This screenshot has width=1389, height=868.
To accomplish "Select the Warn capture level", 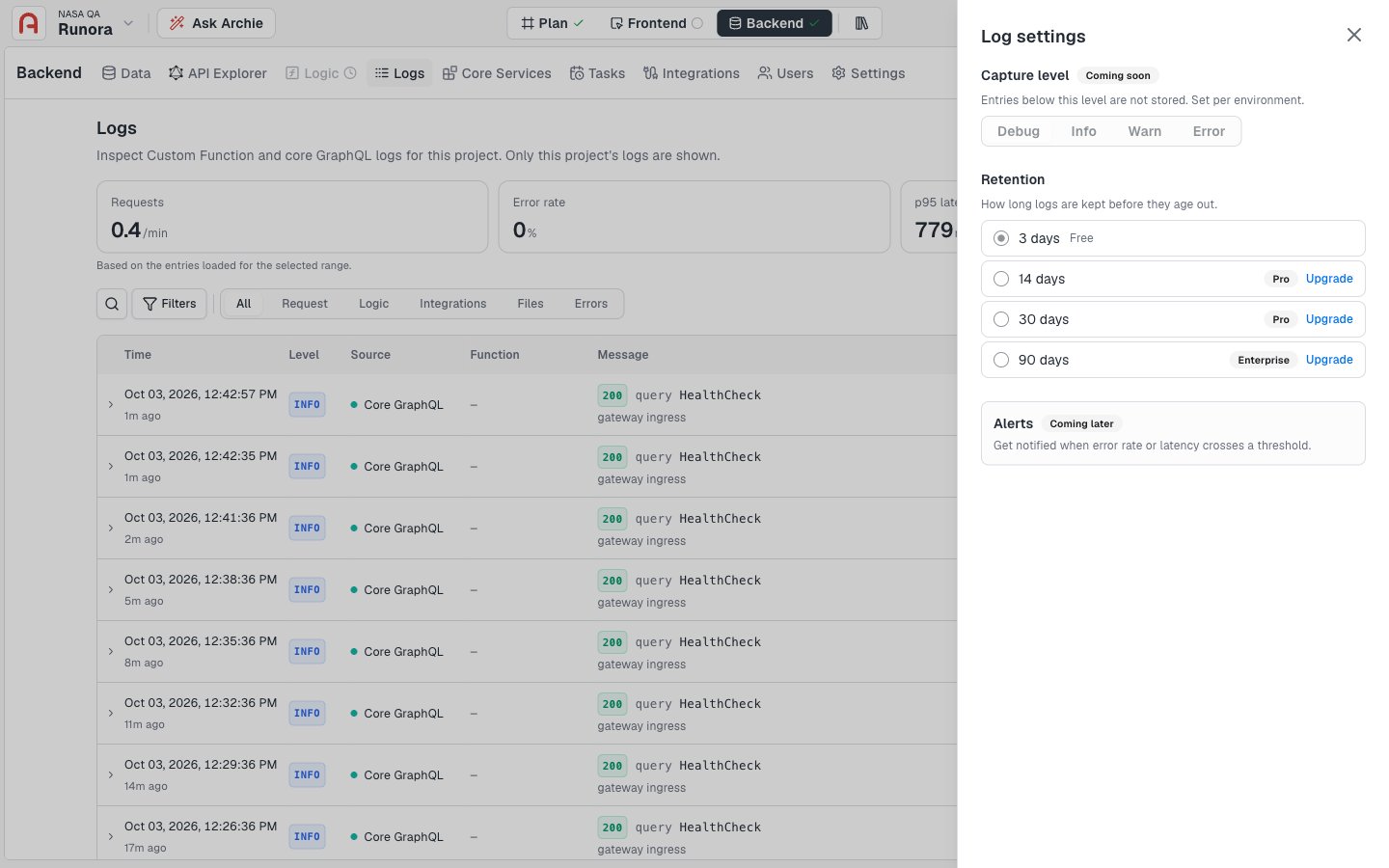I will 1145,131.
